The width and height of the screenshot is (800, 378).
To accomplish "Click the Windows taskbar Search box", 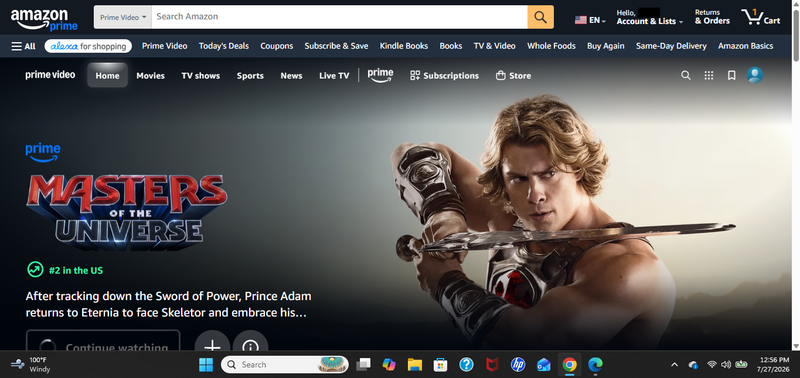I will (285, 364).
